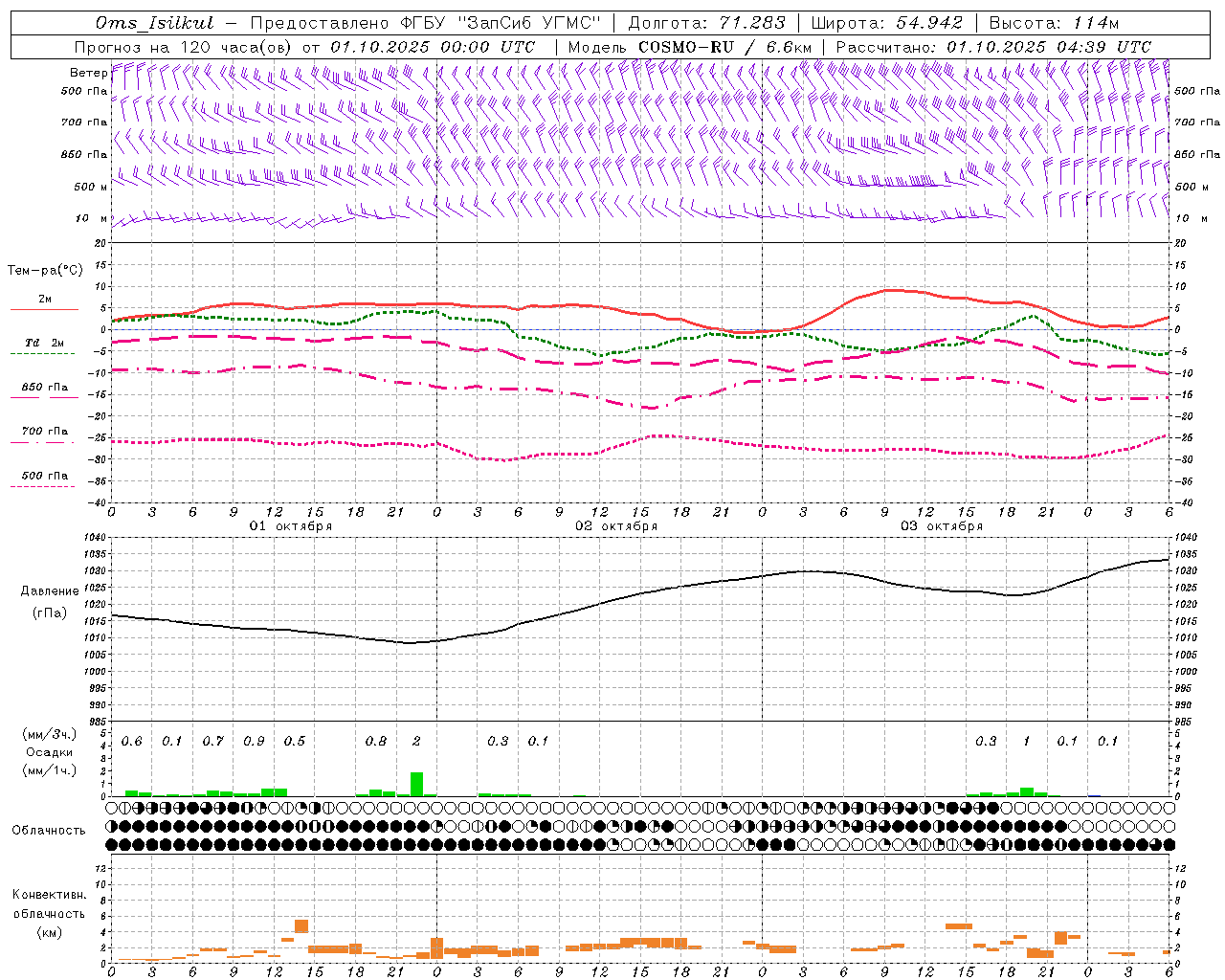
Task: Click the Конвективн. convective cloud label
Action: tap(49, 895)
